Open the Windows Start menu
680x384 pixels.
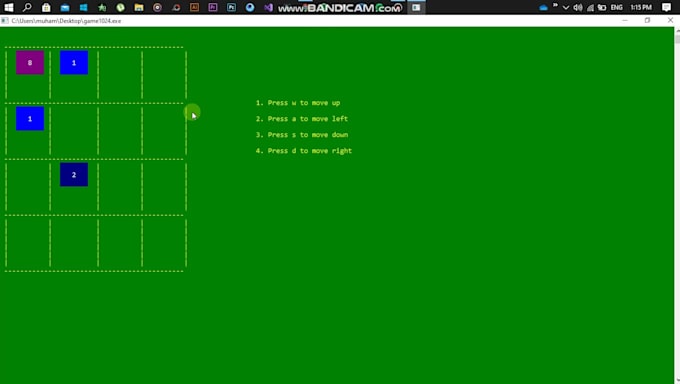(9, 7)
